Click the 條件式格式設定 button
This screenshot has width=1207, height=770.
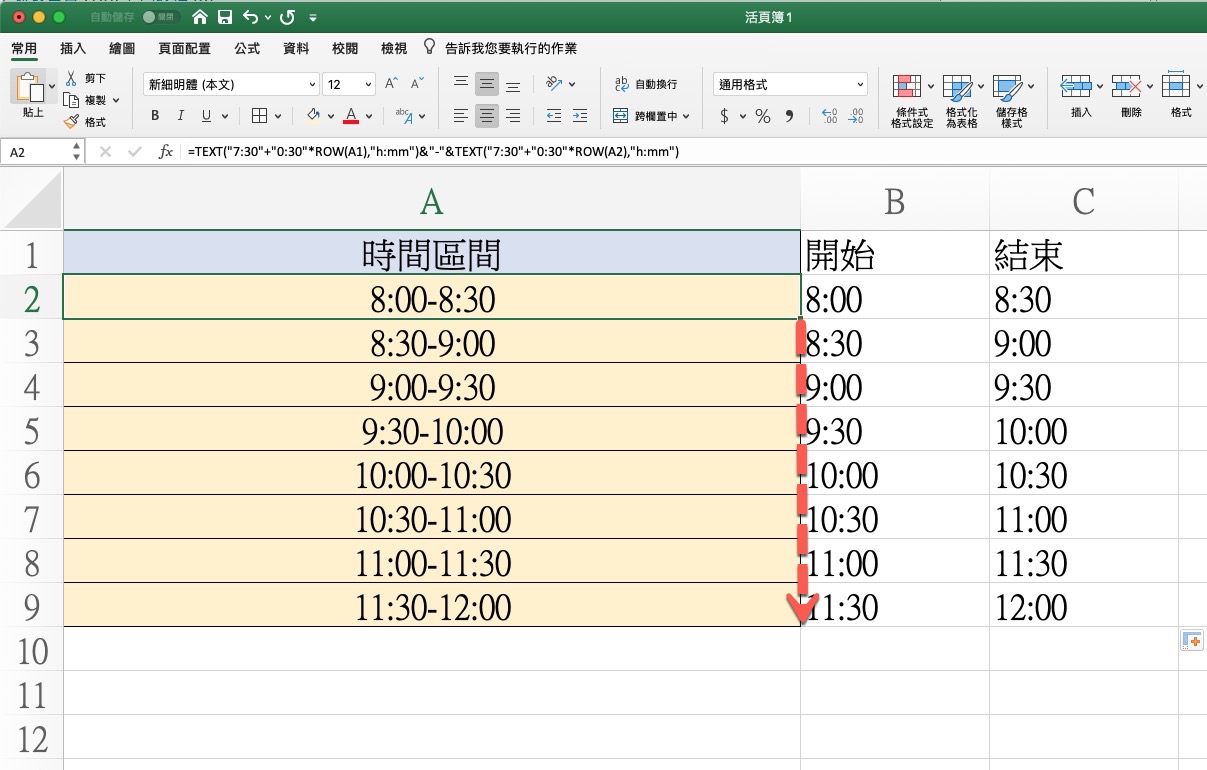(x=911, y=100)
